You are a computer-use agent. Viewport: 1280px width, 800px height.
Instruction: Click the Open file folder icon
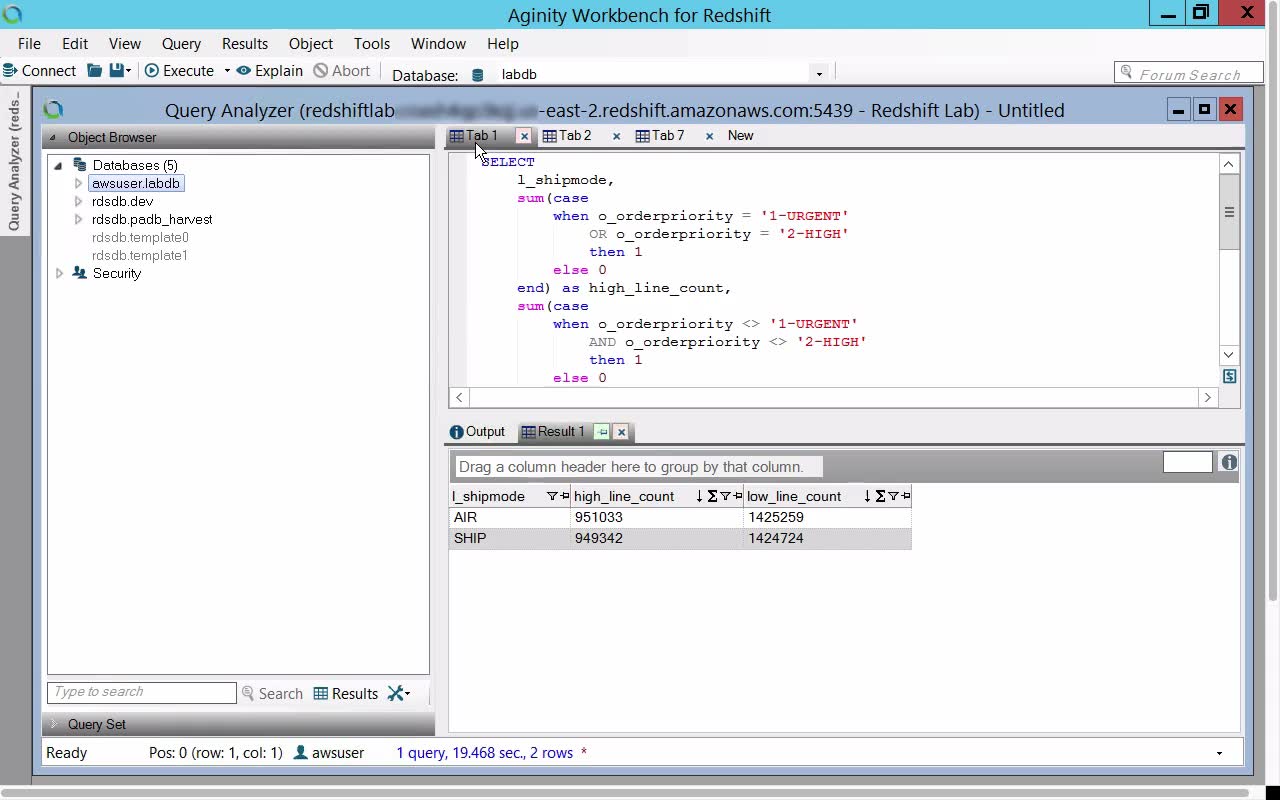[94, 71]
